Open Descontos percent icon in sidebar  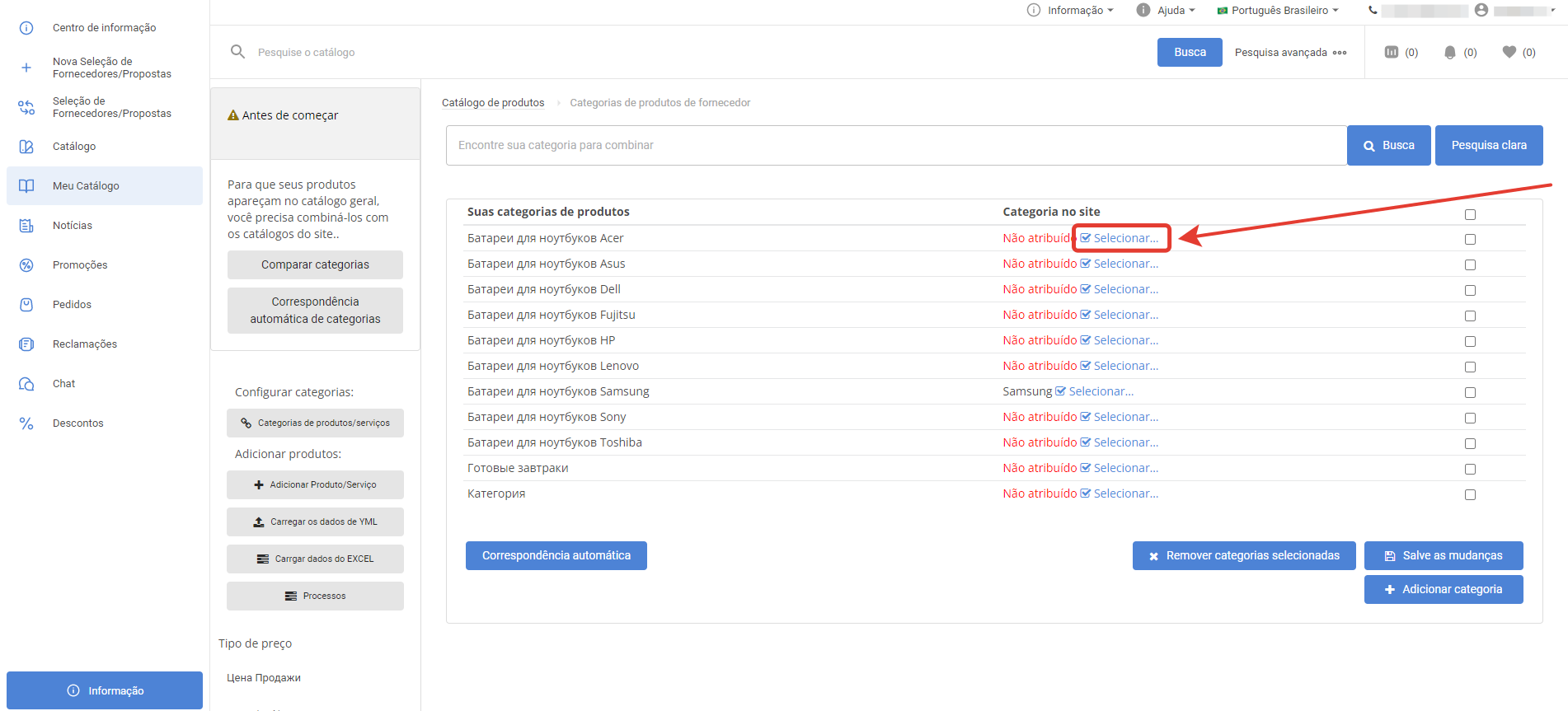26,423
